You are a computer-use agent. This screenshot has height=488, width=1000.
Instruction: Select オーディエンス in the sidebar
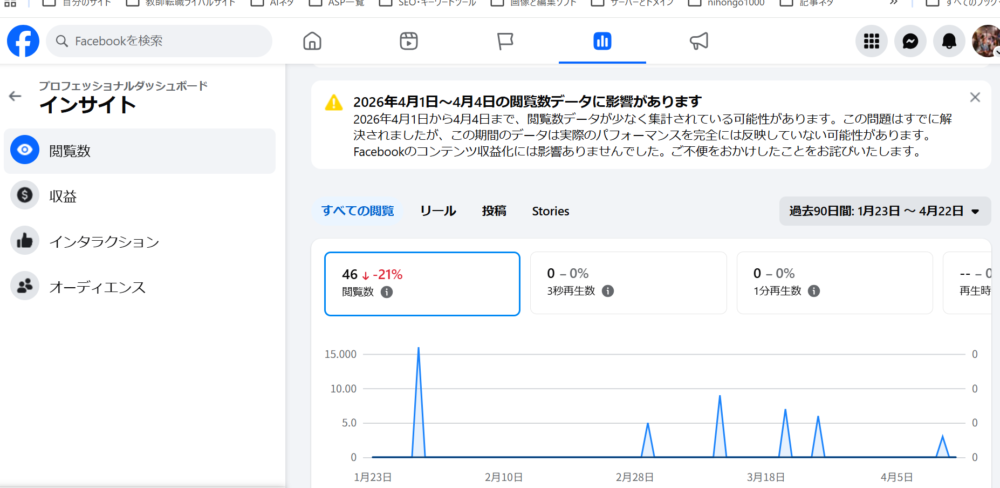tap(97, 287)
